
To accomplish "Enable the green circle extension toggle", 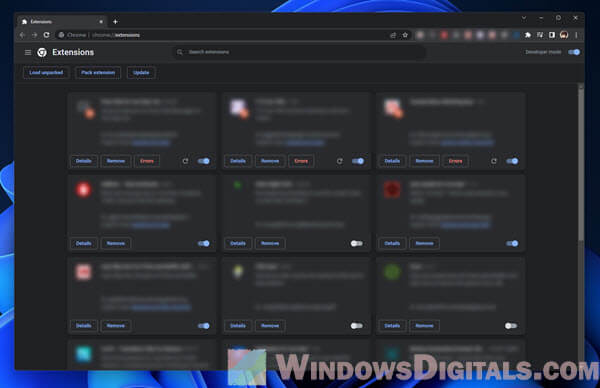I will click(x=511, y=326).
